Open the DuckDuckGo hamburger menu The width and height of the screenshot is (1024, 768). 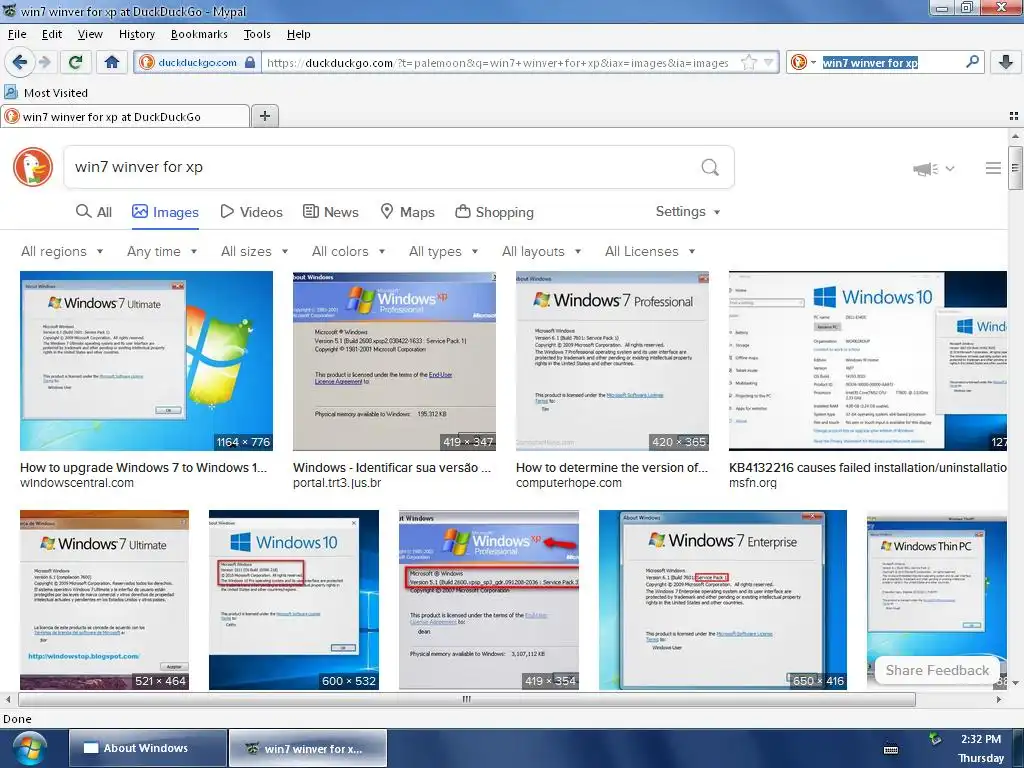pyautogui.click(x=993, y=168)
